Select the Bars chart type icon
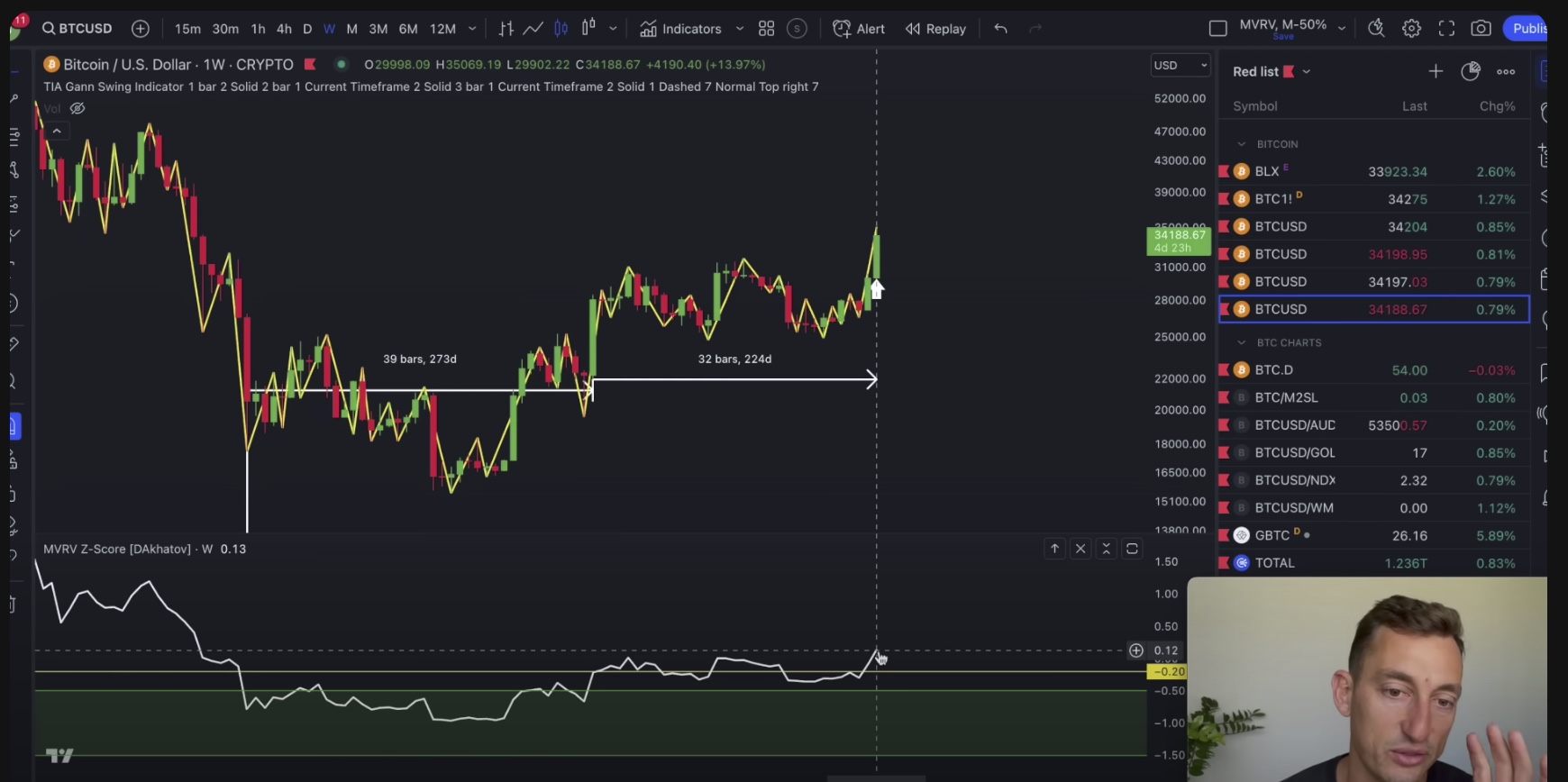This screenshot has height=782, width=1568. click(506, 29)
